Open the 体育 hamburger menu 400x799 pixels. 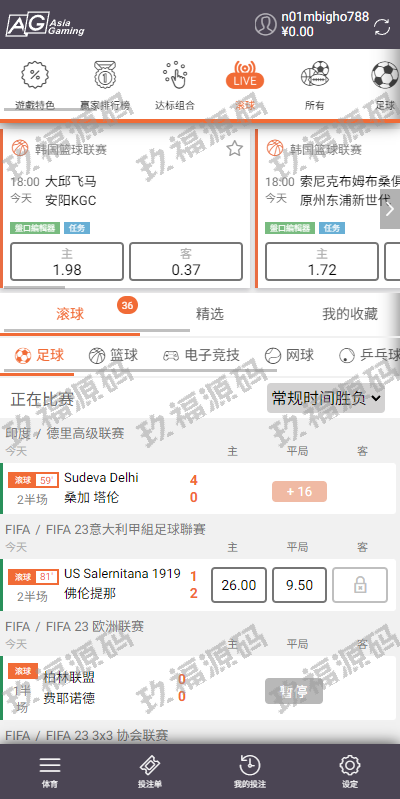point(50,765)
